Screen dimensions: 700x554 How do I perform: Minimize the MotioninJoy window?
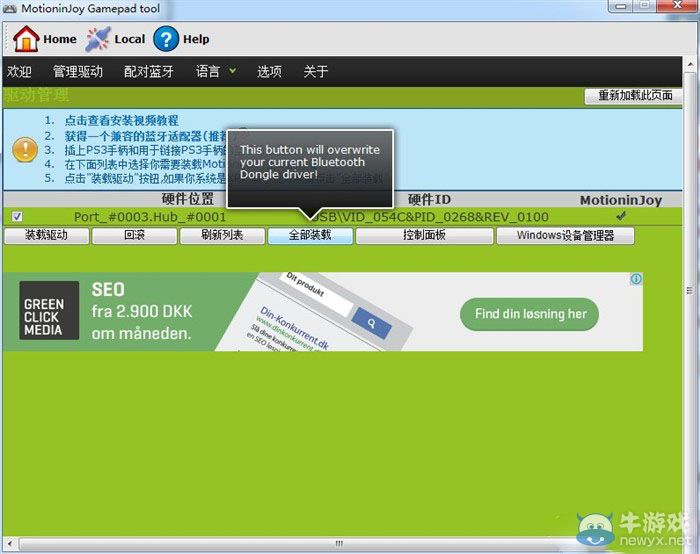(x=621, y=6)
